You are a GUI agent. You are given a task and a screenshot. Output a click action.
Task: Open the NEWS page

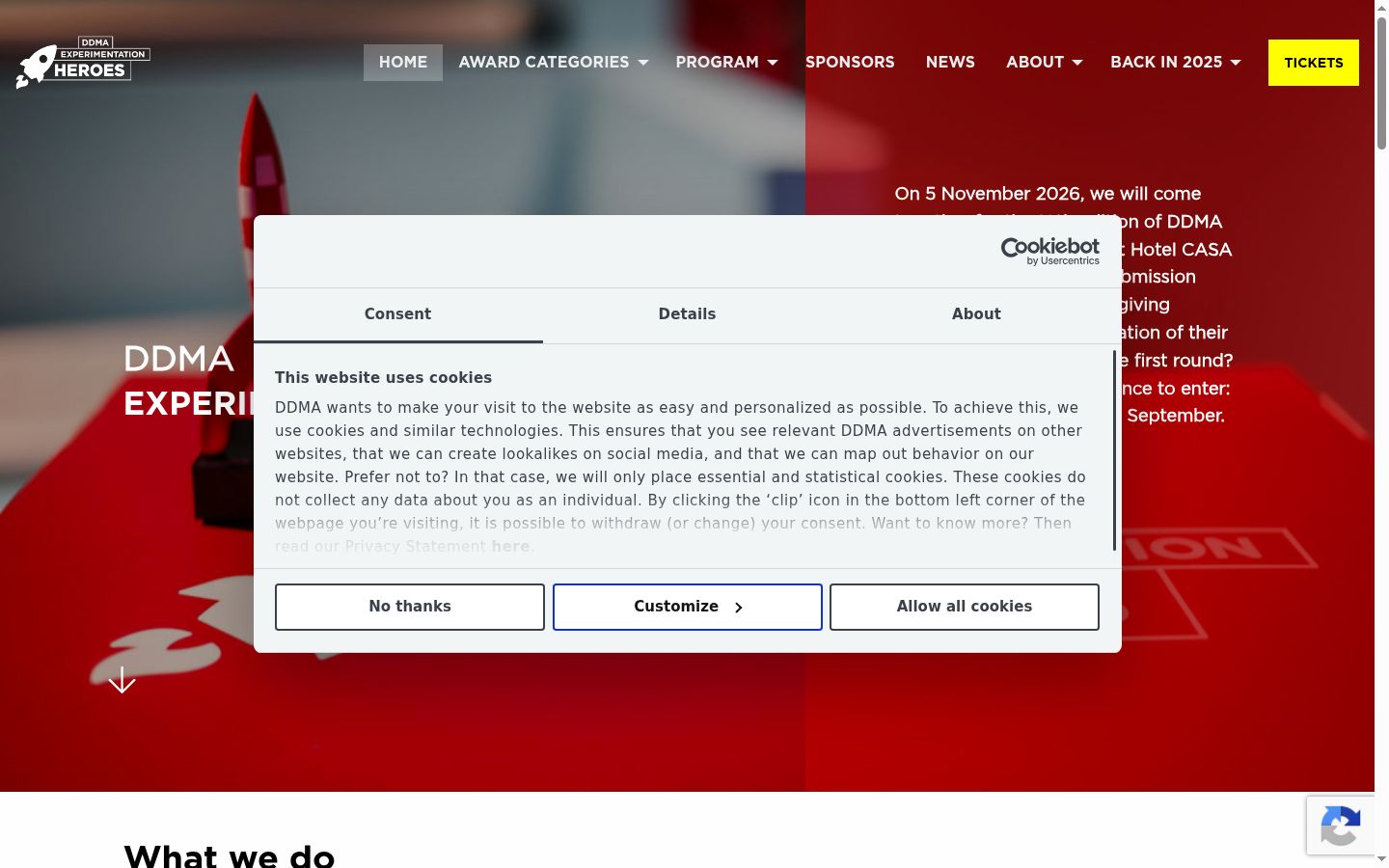click(950, 63)
